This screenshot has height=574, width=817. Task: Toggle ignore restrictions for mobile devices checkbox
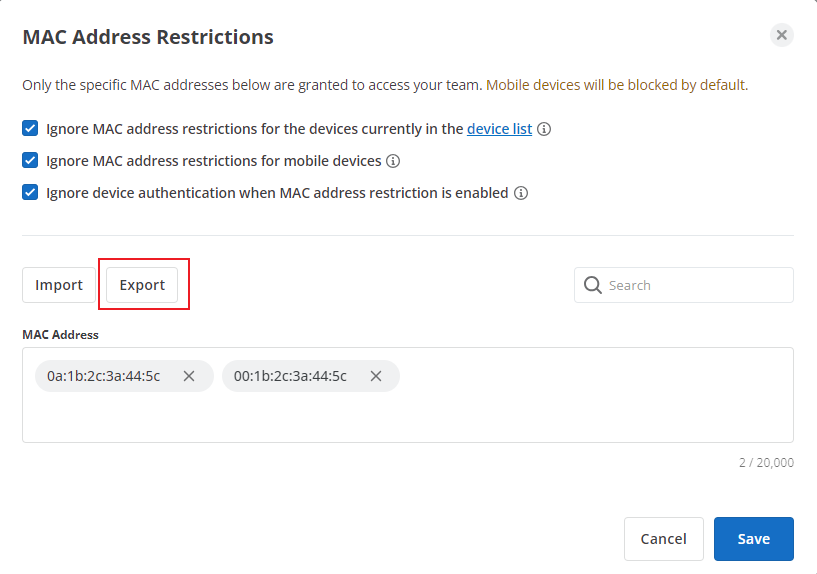pos(30,160)
